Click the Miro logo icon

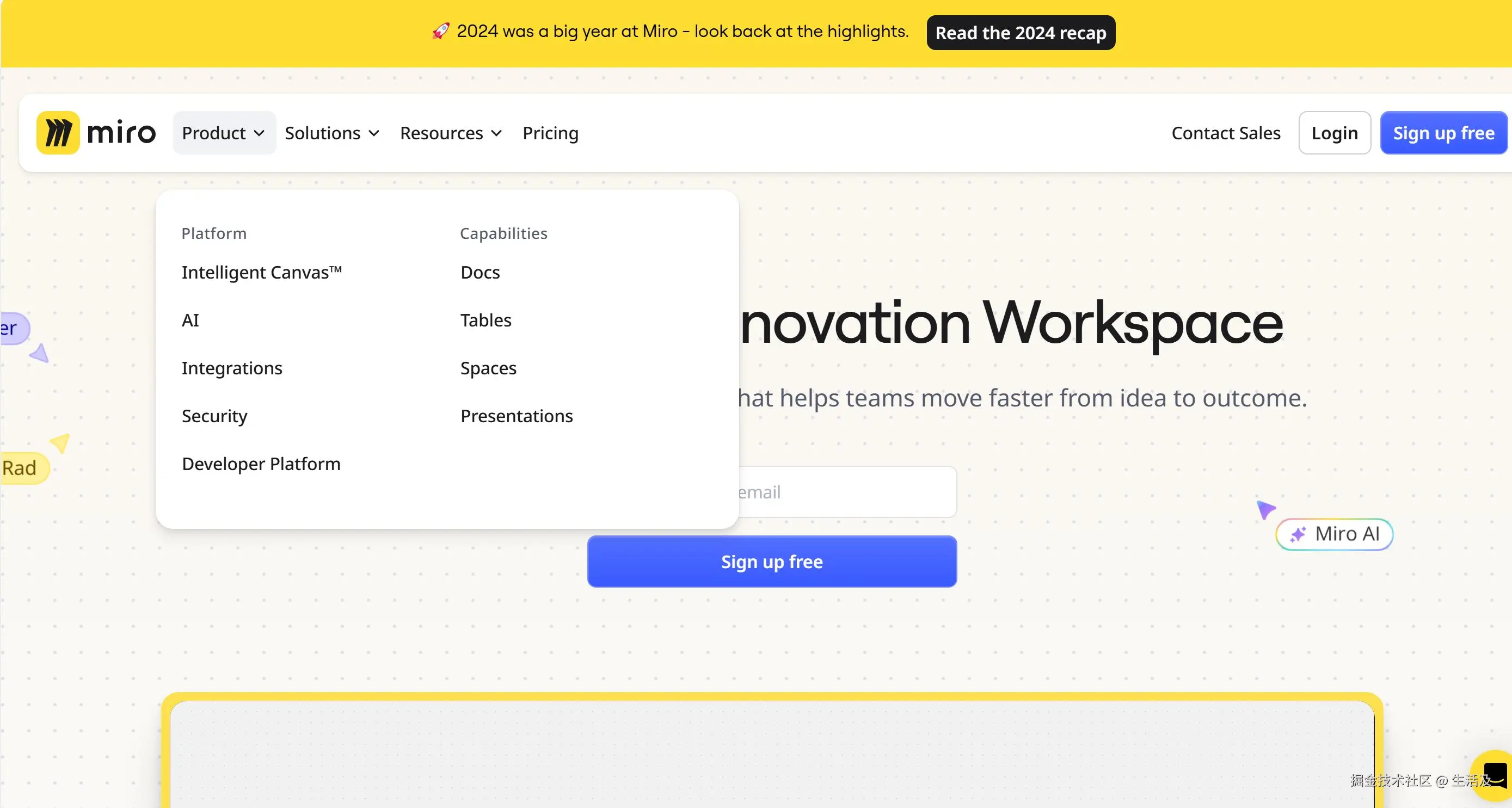[x=58, y=133]
